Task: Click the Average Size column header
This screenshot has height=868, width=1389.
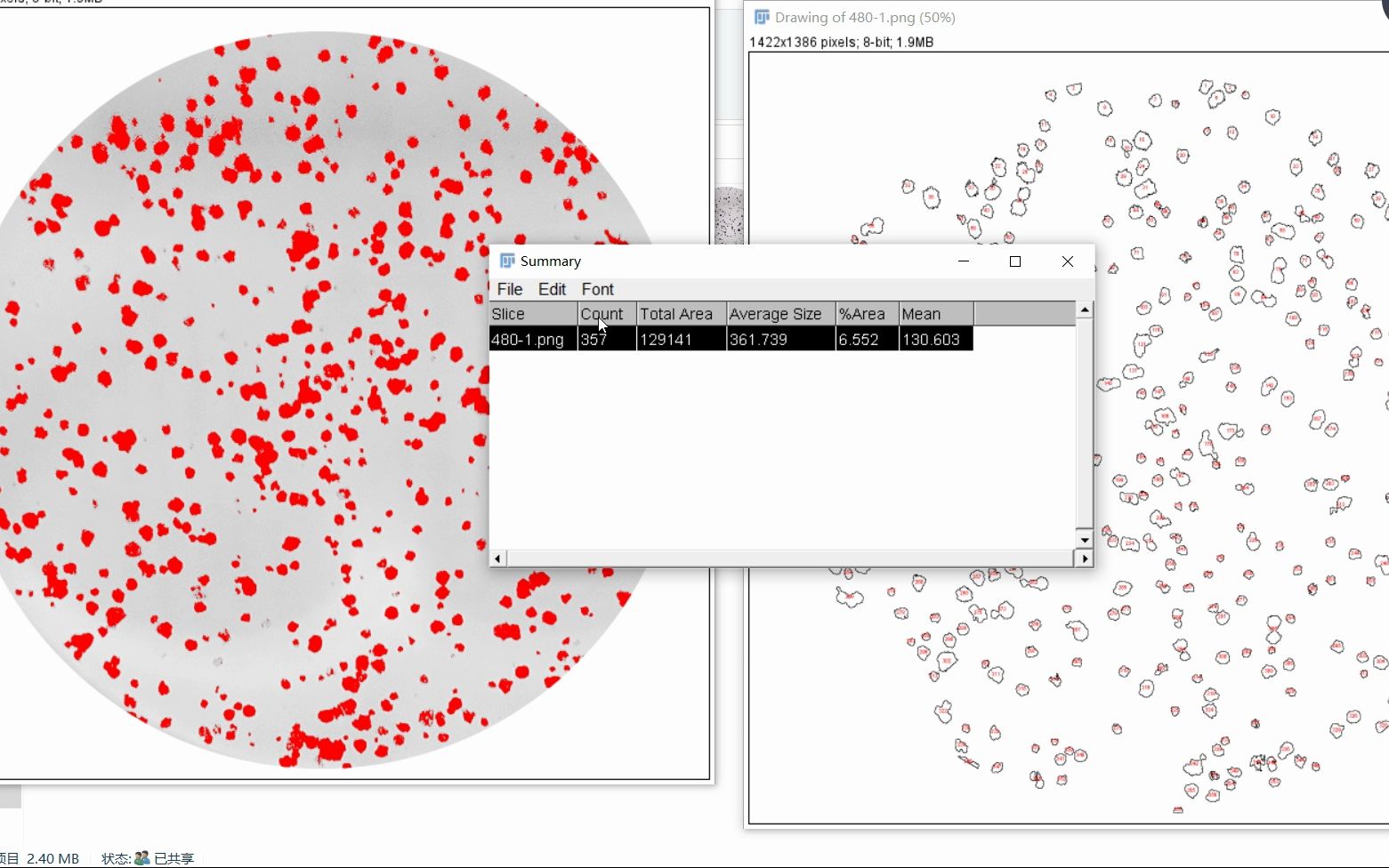Action: pos(780,314)
